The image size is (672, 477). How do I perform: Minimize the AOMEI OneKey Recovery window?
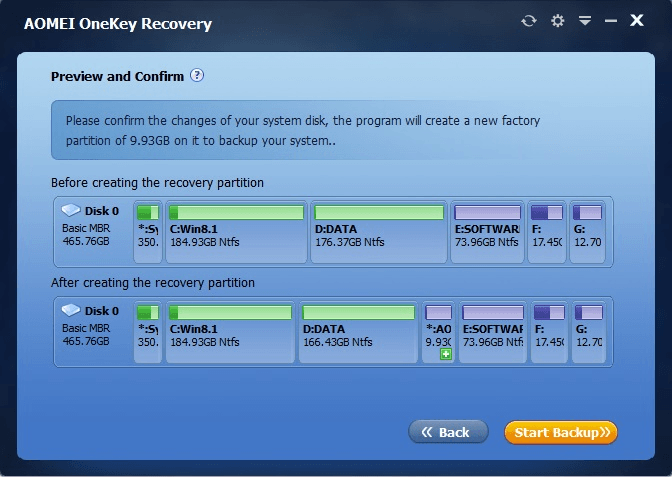pyautogui.click(x=611, y=21)
